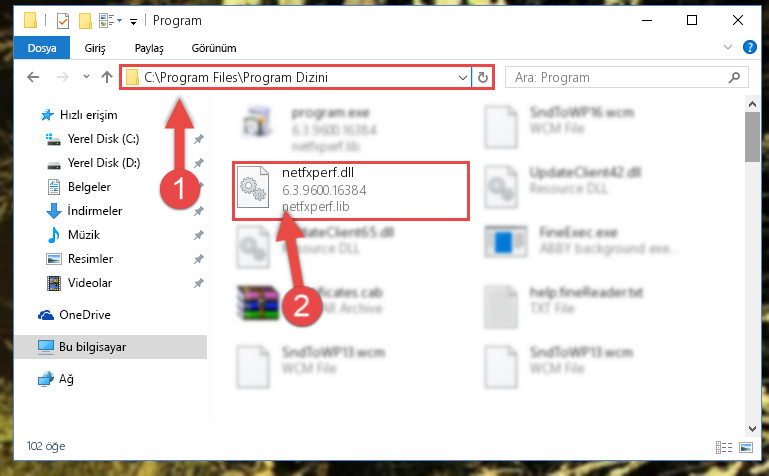
Task: Expand the ribbon with the chevron
Action: 728,47
